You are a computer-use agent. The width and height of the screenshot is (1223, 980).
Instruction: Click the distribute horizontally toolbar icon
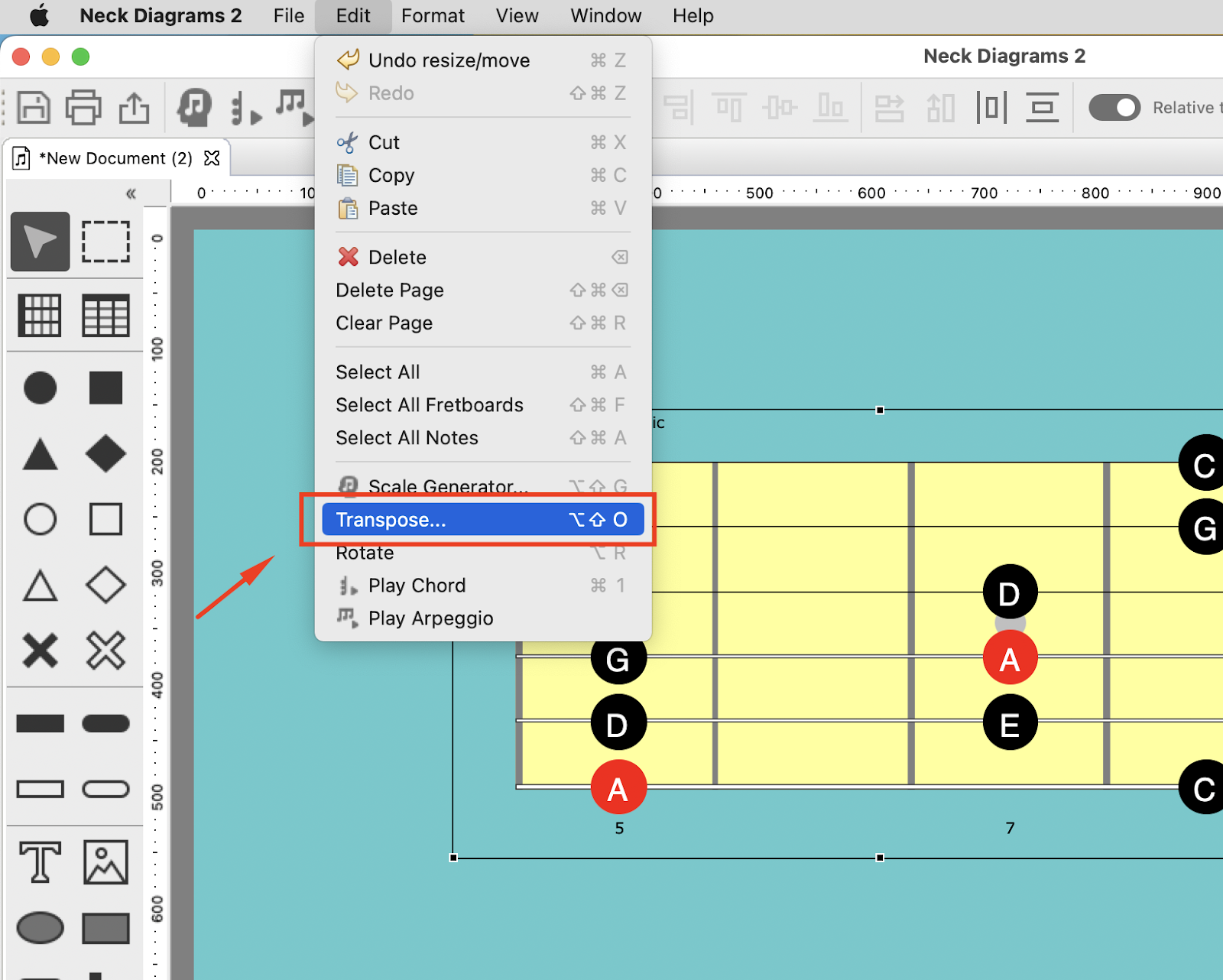[x=991, y=108]
